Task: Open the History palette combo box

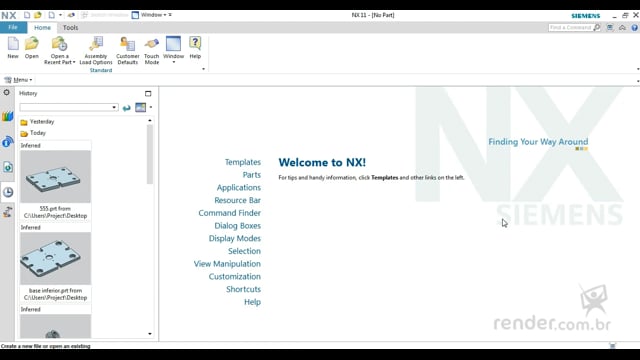Action: 69,107
